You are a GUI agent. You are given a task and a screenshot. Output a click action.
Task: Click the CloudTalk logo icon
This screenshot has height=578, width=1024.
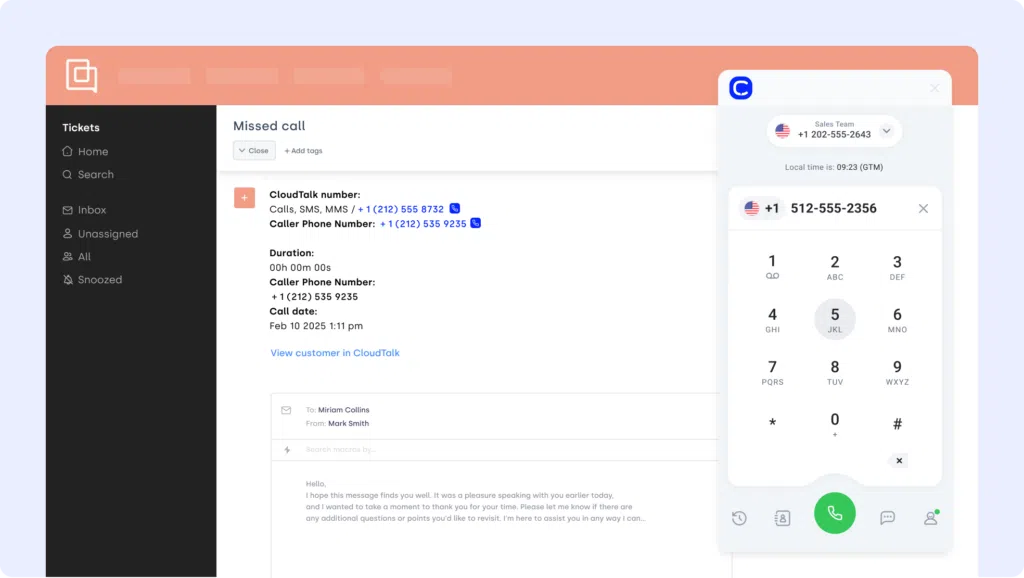click(x=741, y=89)
